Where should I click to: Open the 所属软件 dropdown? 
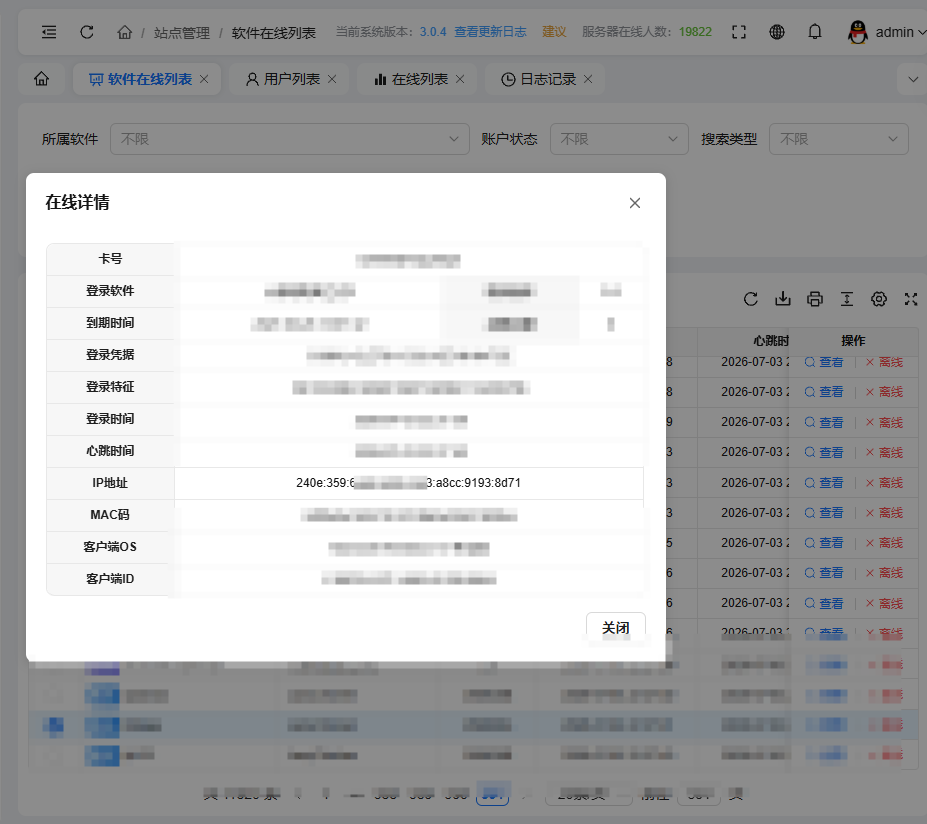[x=290, y=139]
